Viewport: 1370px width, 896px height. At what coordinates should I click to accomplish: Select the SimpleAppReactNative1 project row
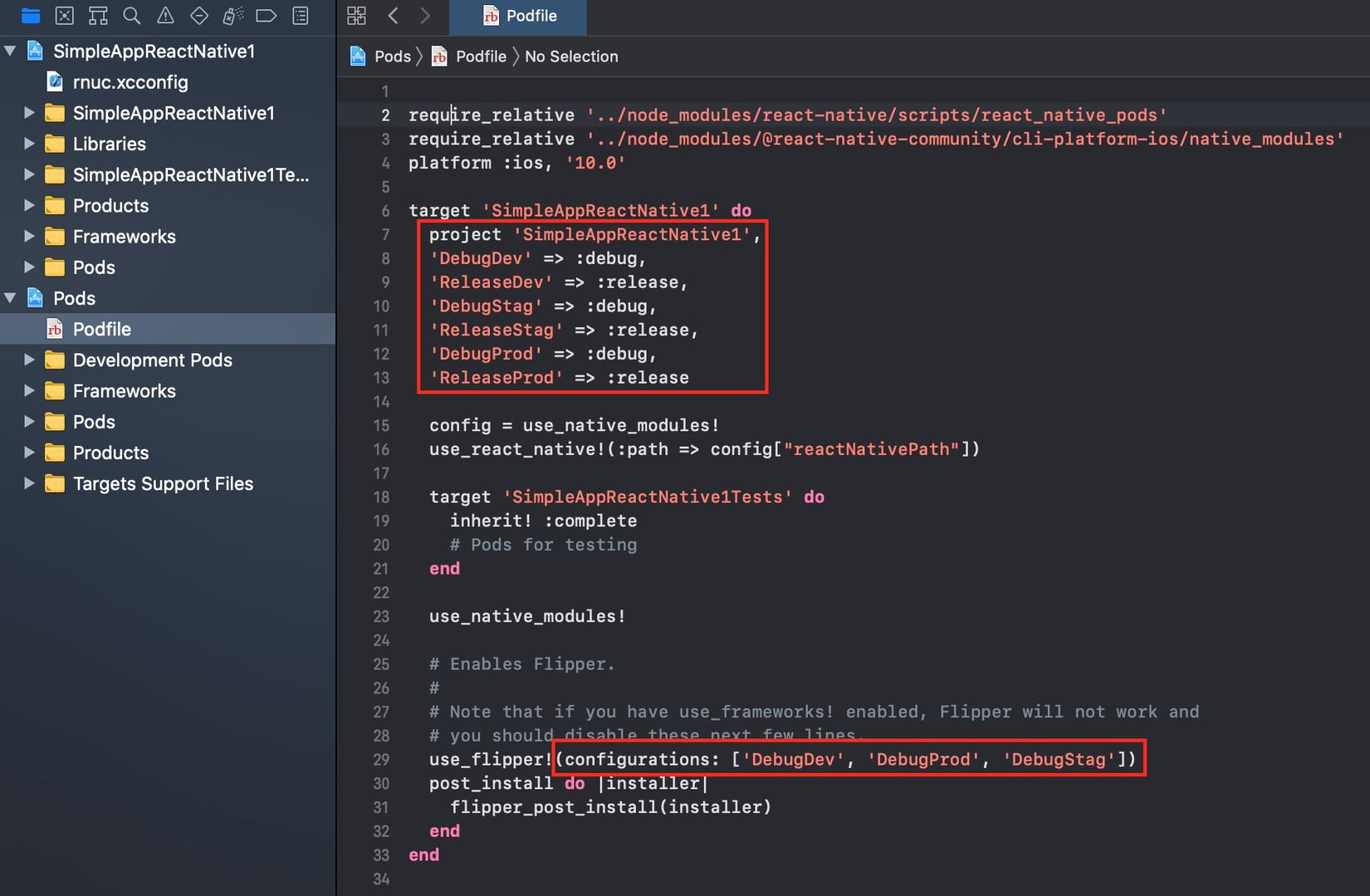point(168,51)
